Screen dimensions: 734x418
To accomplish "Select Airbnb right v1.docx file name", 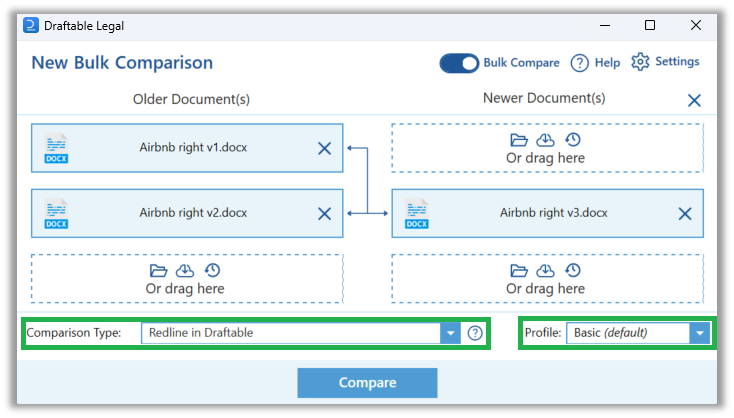I will pyautogui.click(x=193, y=147).
